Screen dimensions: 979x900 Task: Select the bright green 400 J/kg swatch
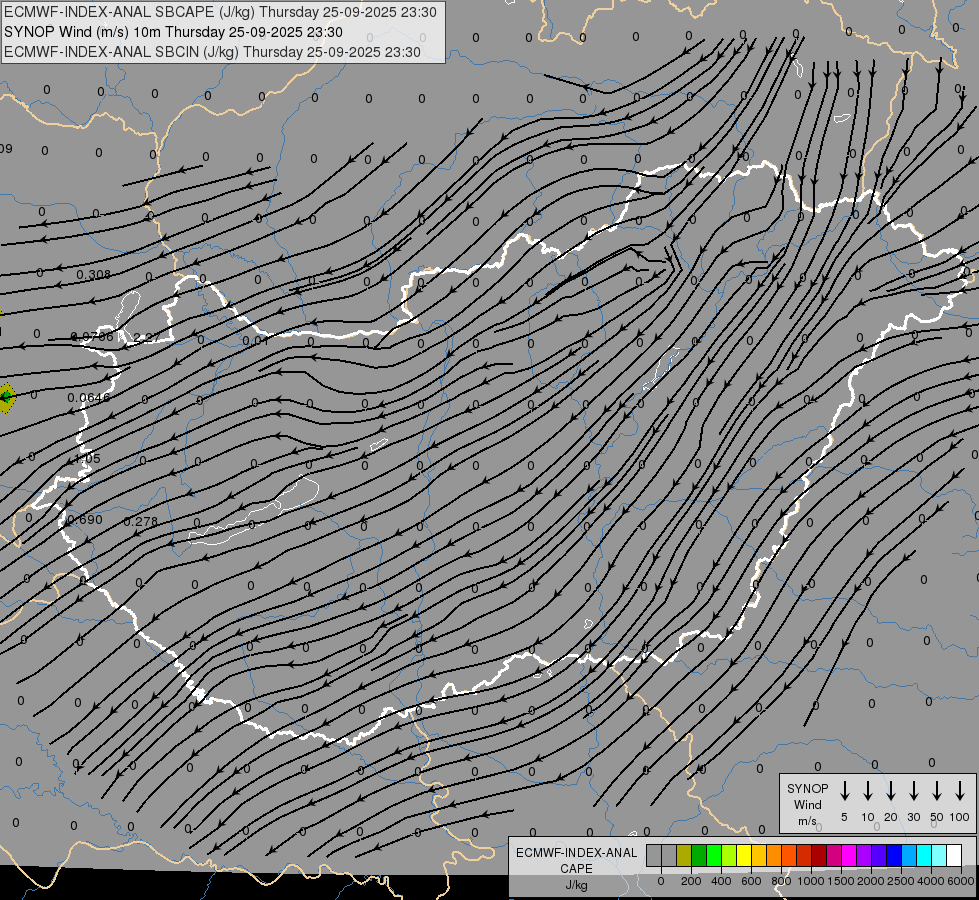click(x=714, y=855)
